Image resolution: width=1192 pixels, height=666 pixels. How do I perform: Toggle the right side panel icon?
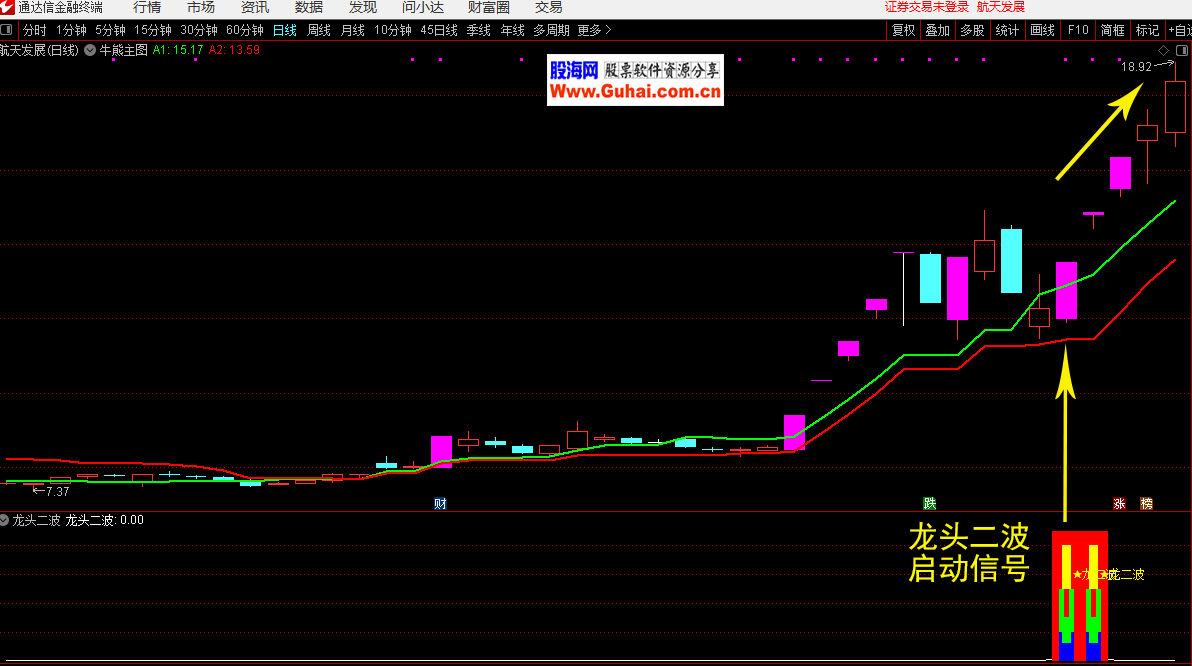(1181, 50)
